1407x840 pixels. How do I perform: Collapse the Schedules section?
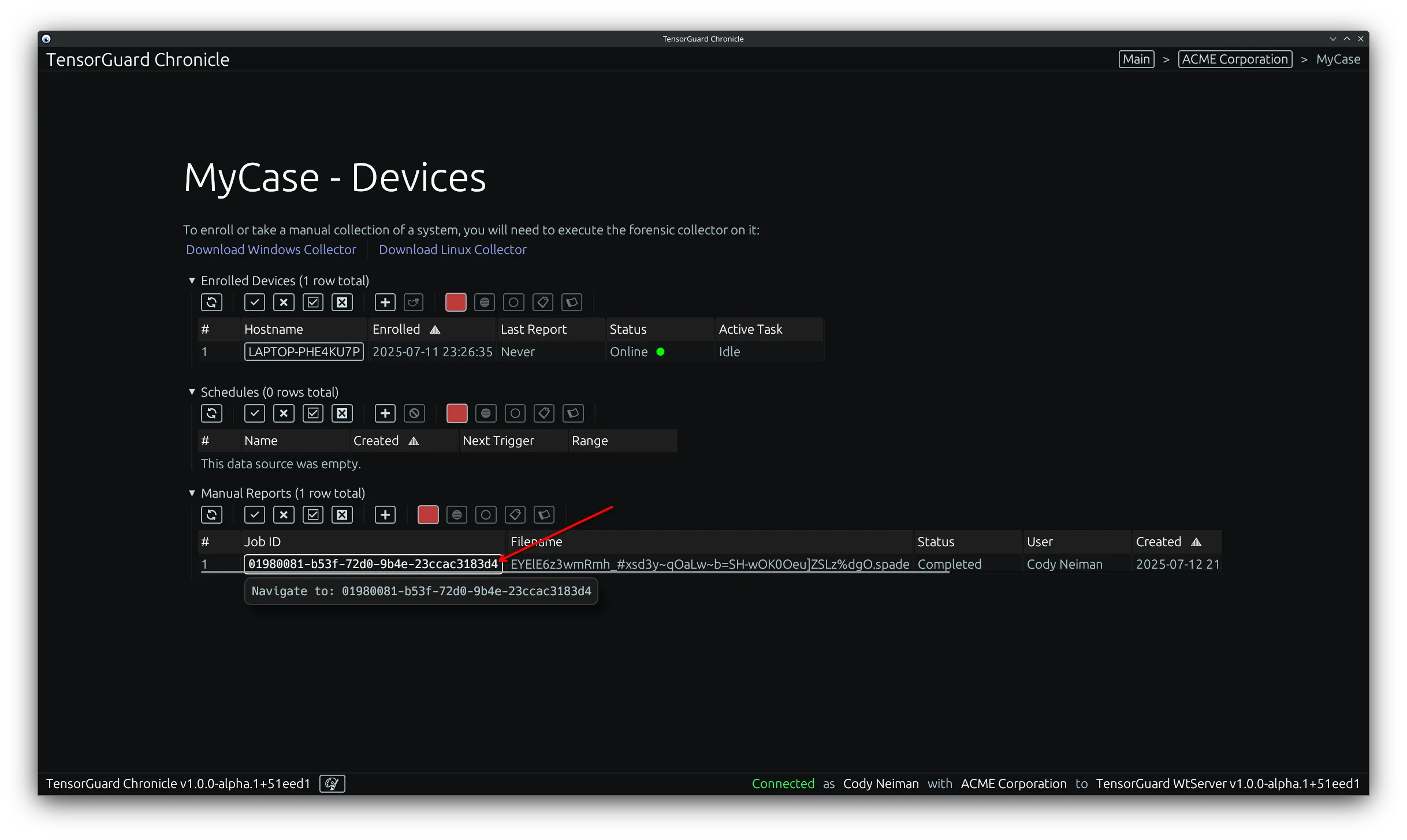pyautogui.click(x=192, y=392)
